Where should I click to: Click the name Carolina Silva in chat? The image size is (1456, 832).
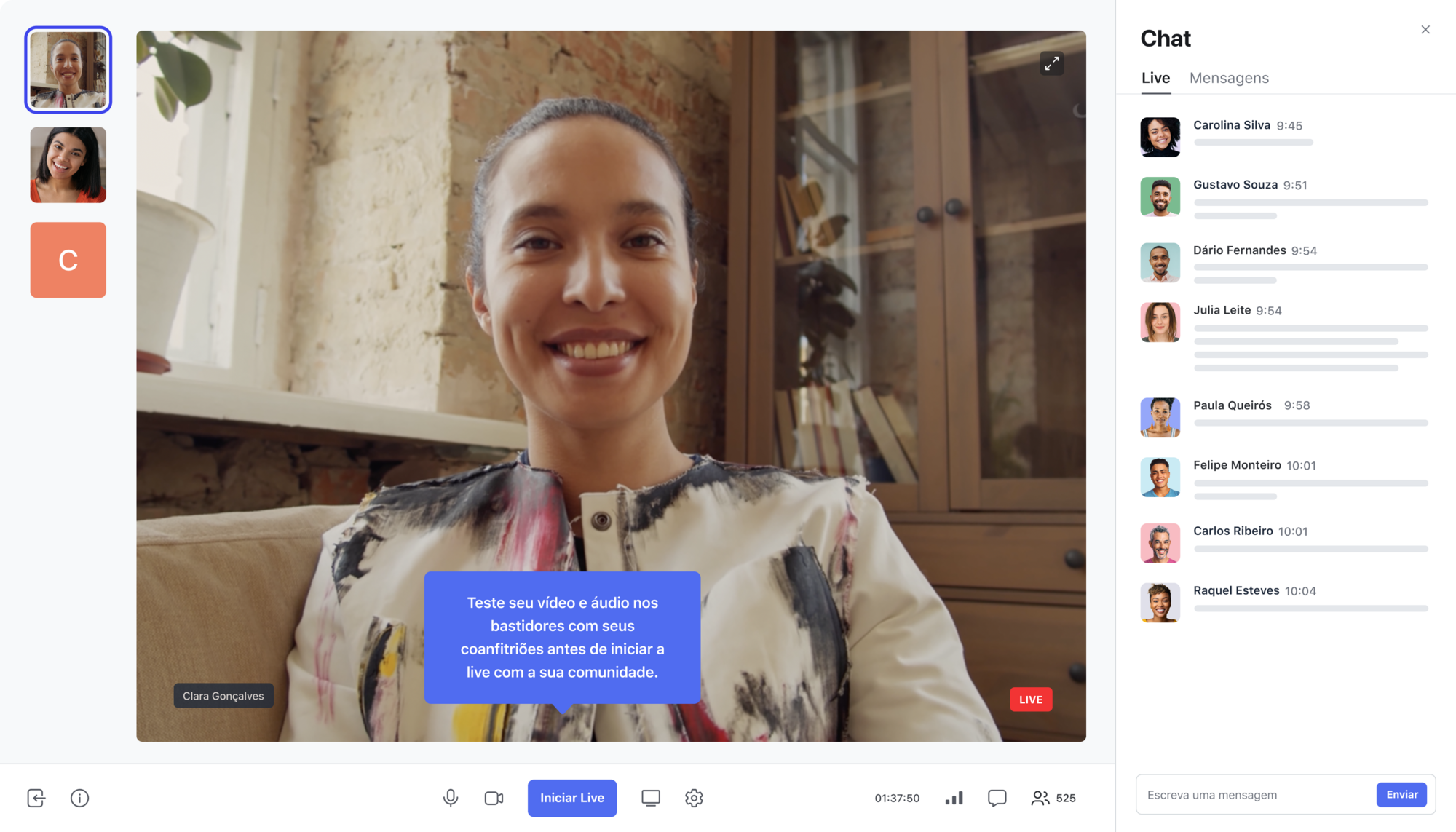(x=1231, y=125)
